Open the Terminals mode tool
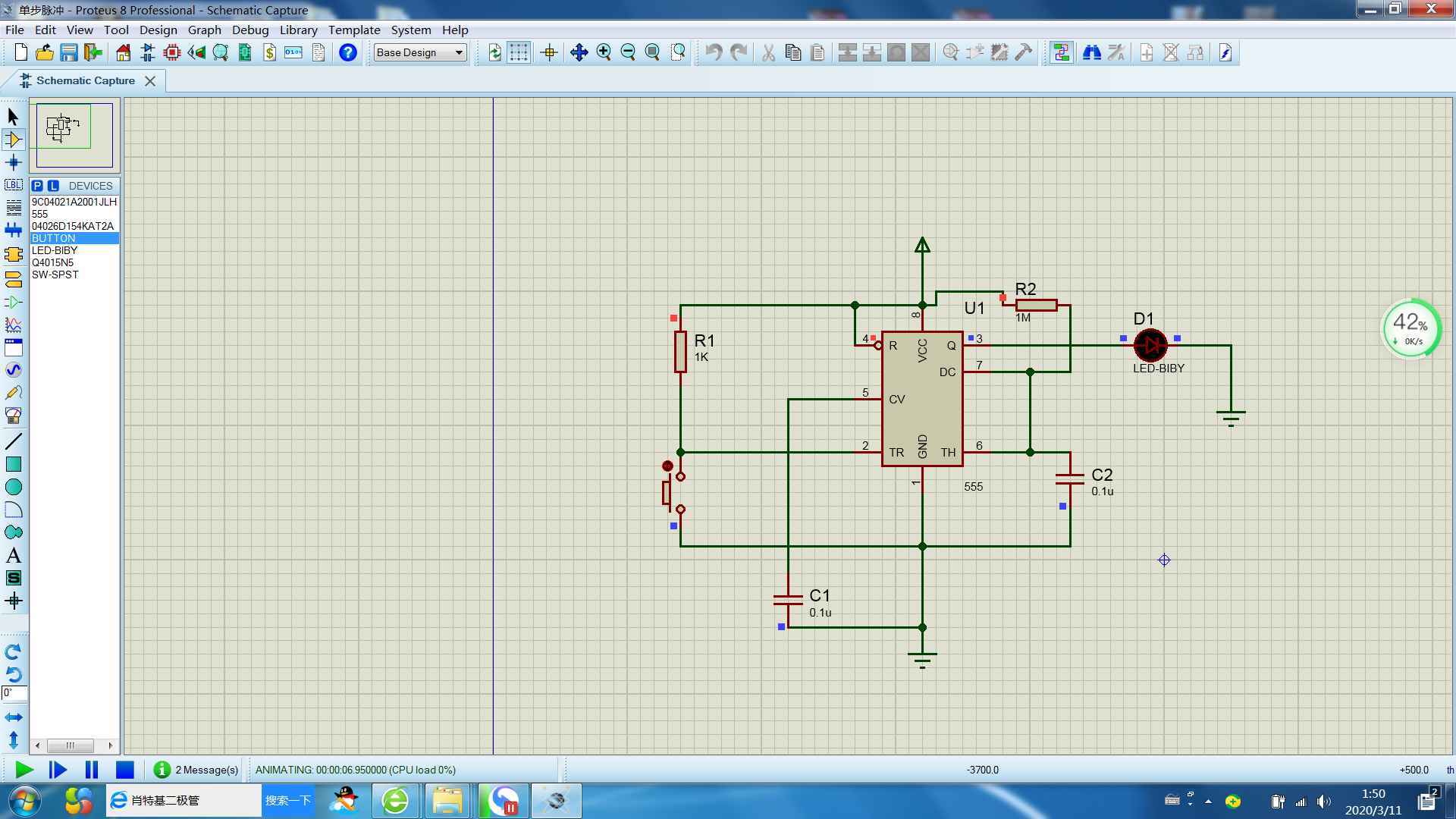This screenshot has width=1456, height=819. pyautogui.click(x=14, y=280)
